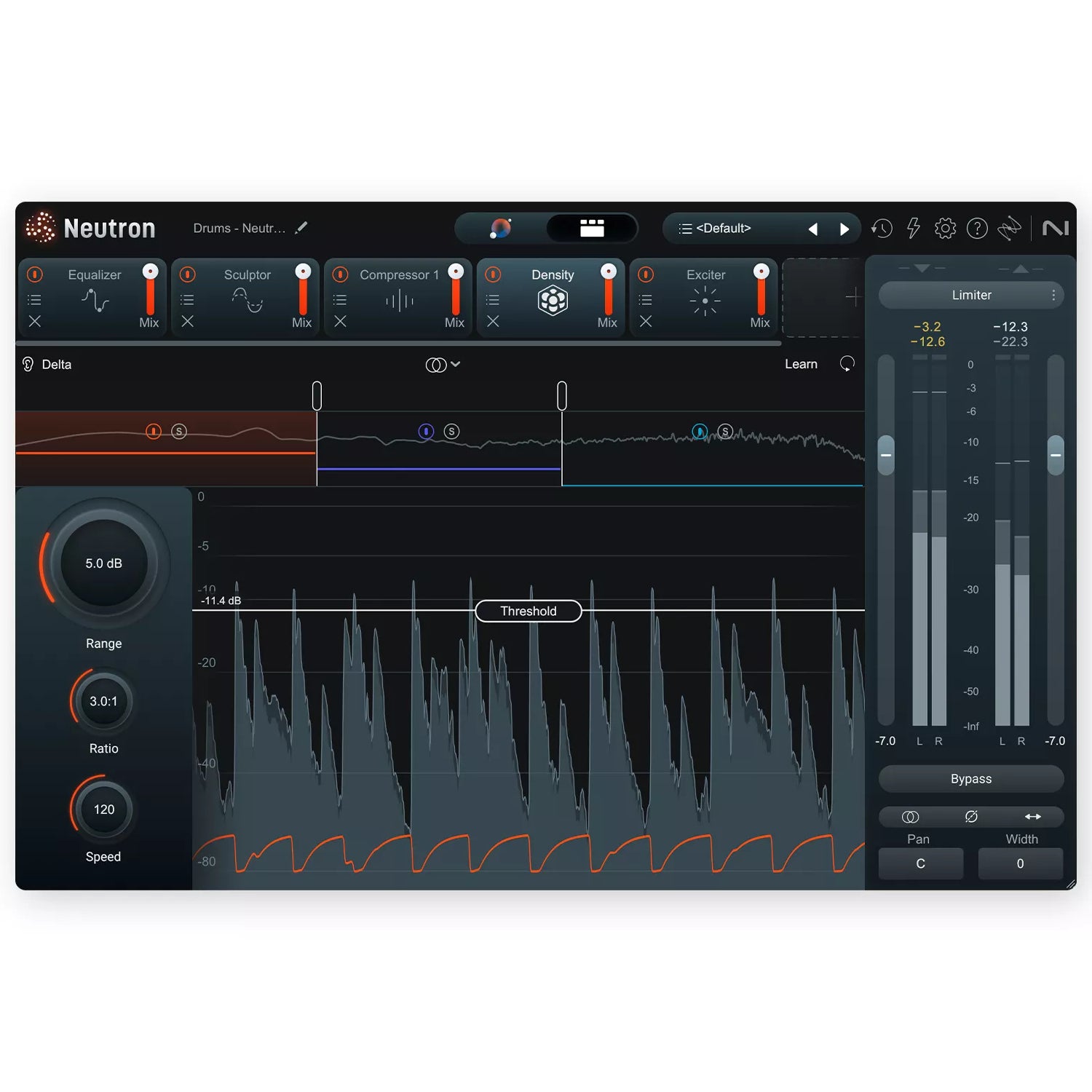This screenshot has height=1092, width=1092.
Task: Select the Compressor 1 module tab
Action: pos(399,297)
